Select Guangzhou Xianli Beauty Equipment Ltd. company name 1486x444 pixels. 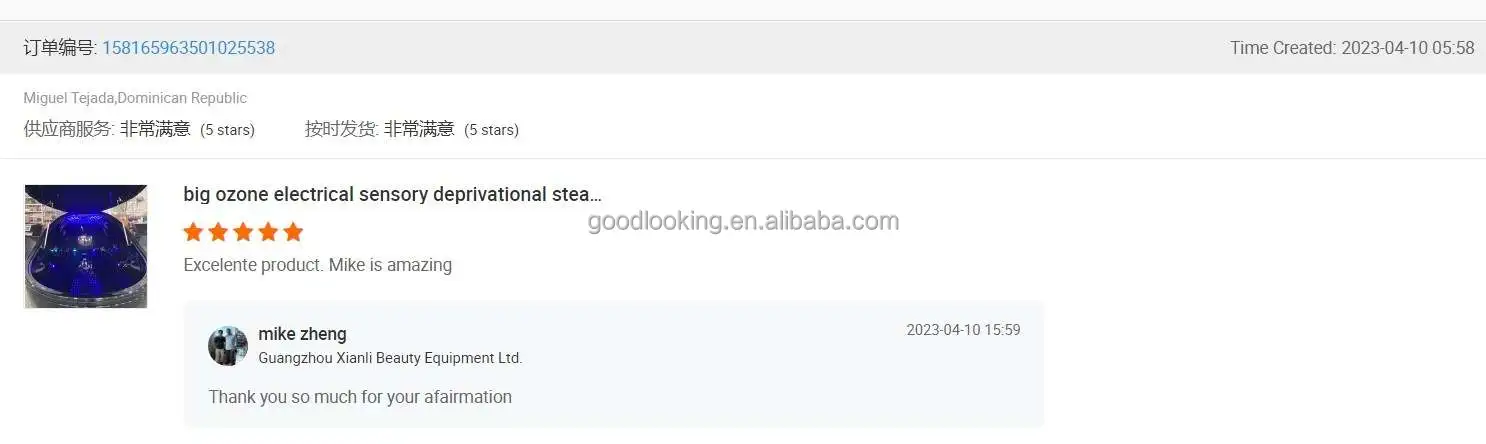(x=391, y=358)
